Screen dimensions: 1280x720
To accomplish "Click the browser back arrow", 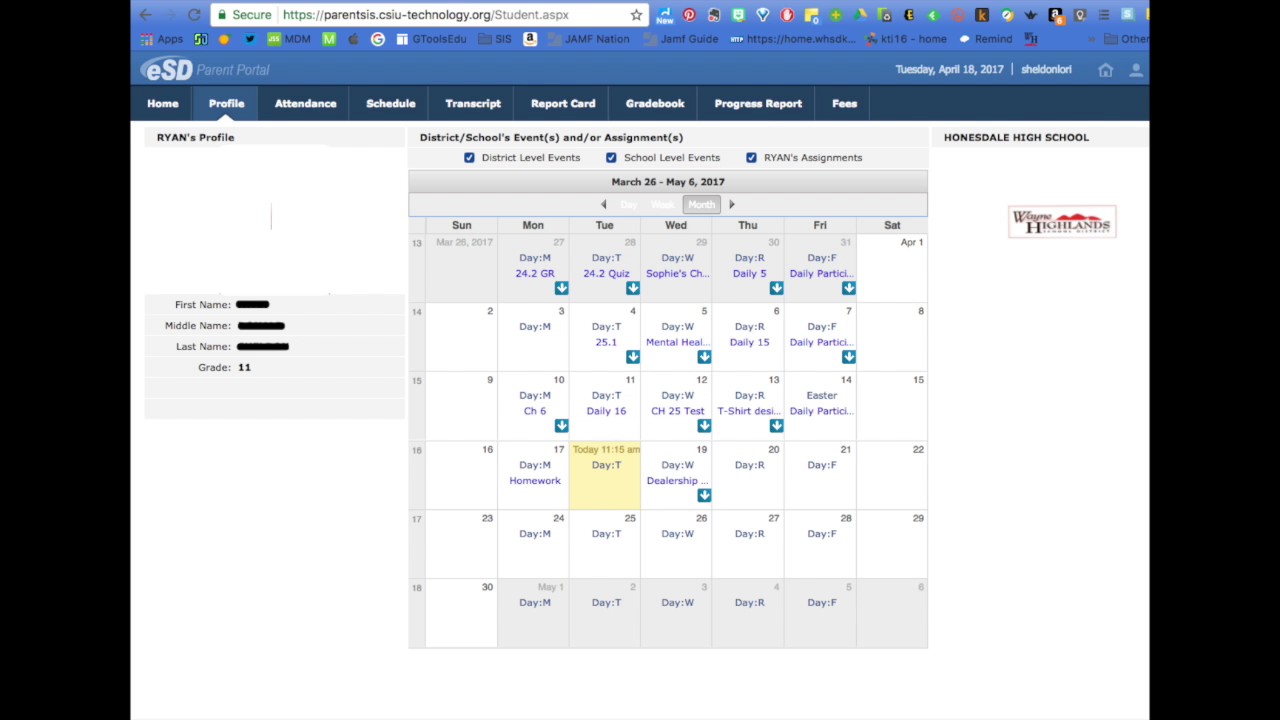I will pos(146,15).
